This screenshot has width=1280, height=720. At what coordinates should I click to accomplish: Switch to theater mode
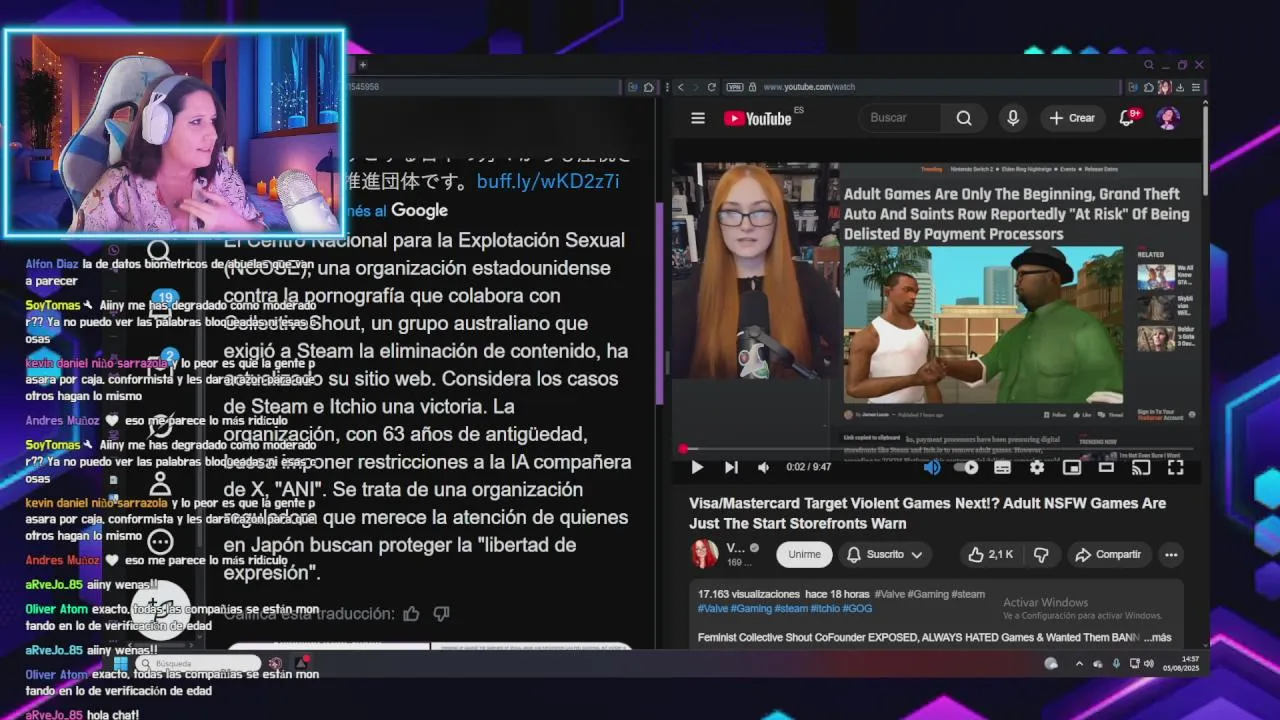pyautogui.click(x=1106, y=467)
